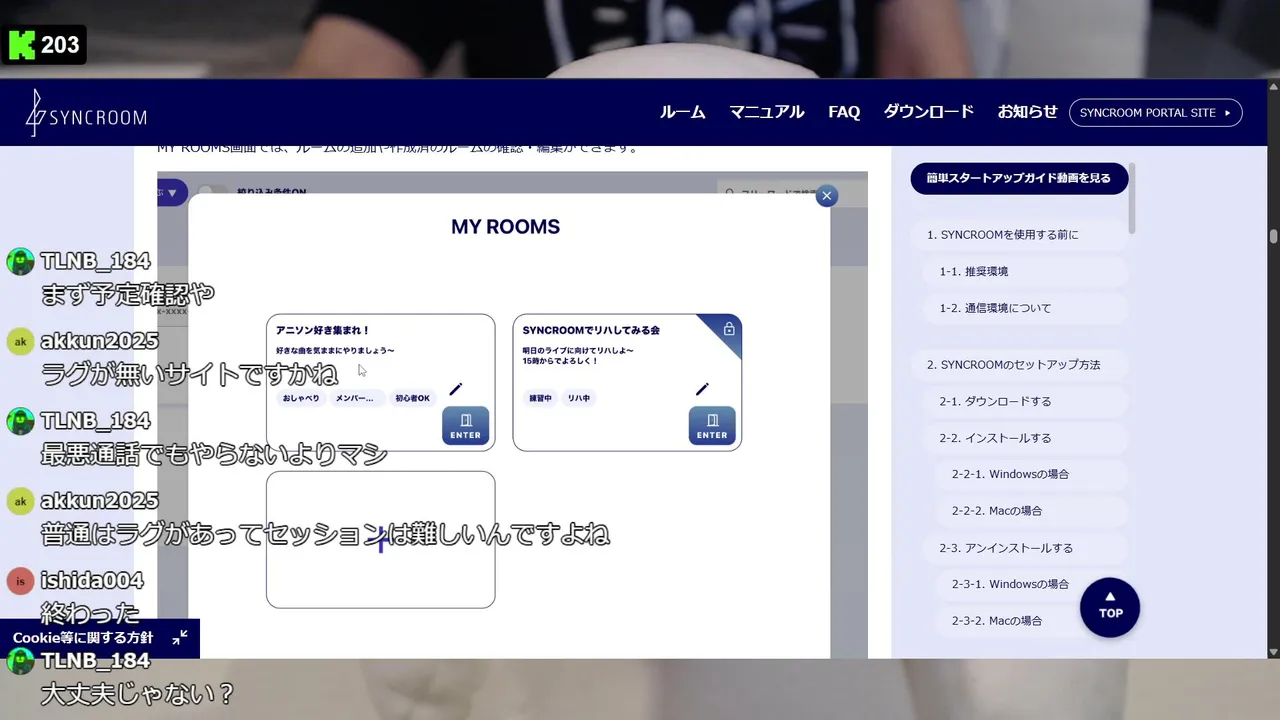1280x720 pixels.
Task: Watch 簡単スタートアップガイド動画を見る
Action: click(1019, 178)
